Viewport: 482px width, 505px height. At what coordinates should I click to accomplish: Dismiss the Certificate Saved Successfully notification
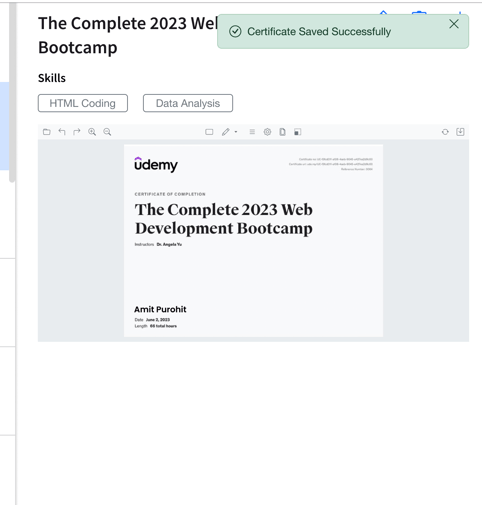coord(454,24)
